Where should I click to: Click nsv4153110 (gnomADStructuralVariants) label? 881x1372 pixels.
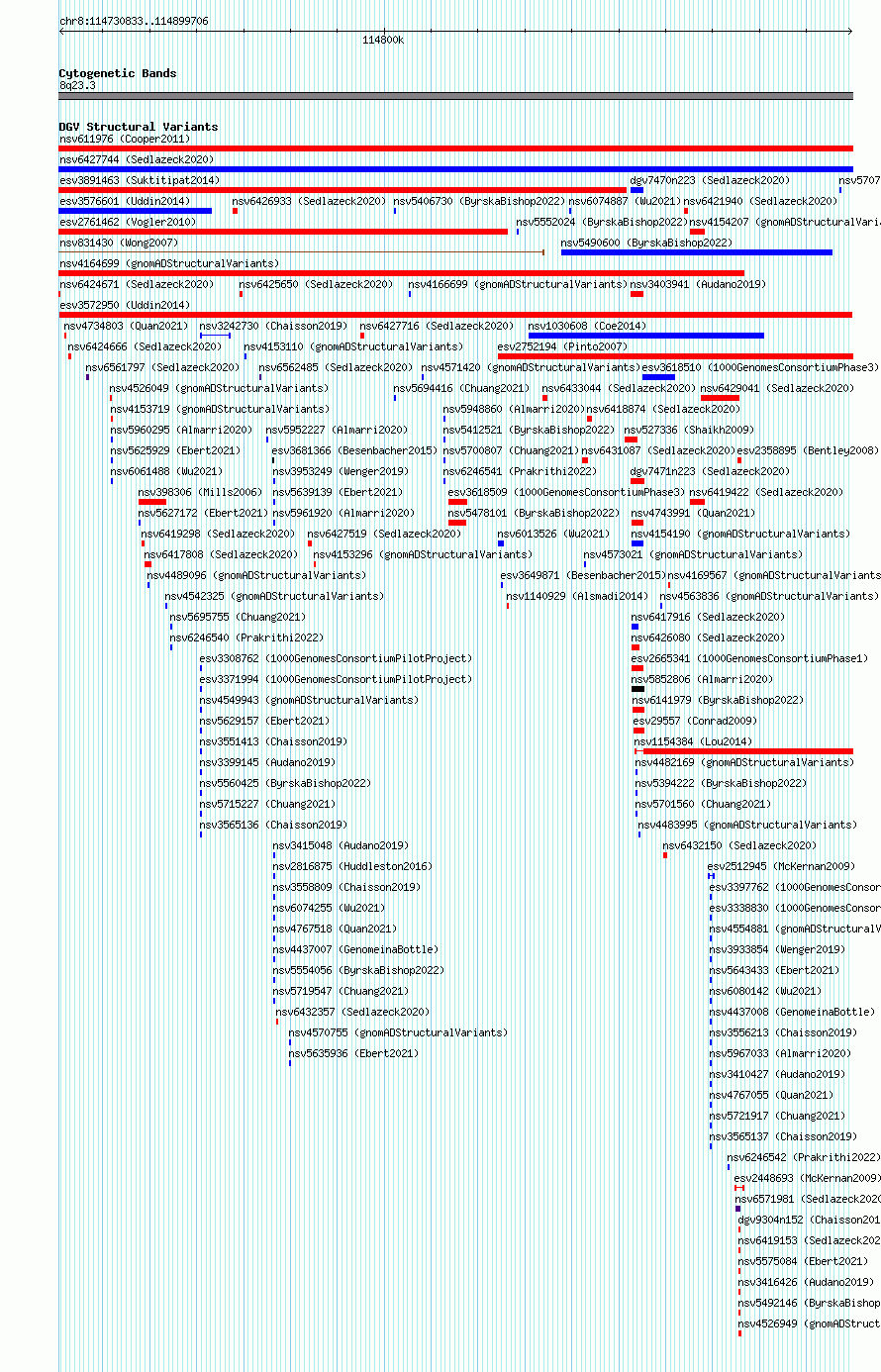[354, 346]
